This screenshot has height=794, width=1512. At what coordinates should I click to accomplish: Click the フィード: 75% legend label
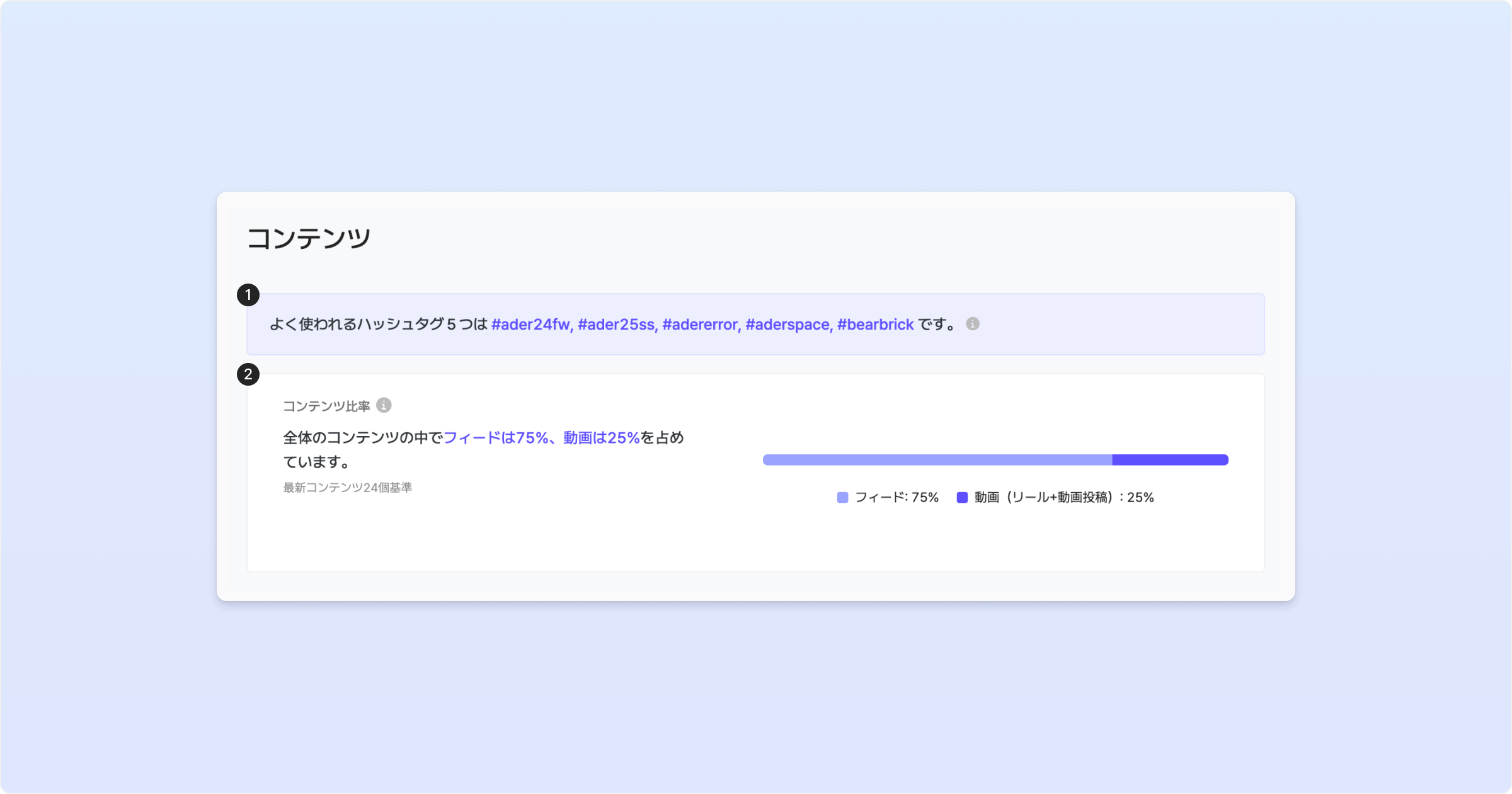(896, 498)
